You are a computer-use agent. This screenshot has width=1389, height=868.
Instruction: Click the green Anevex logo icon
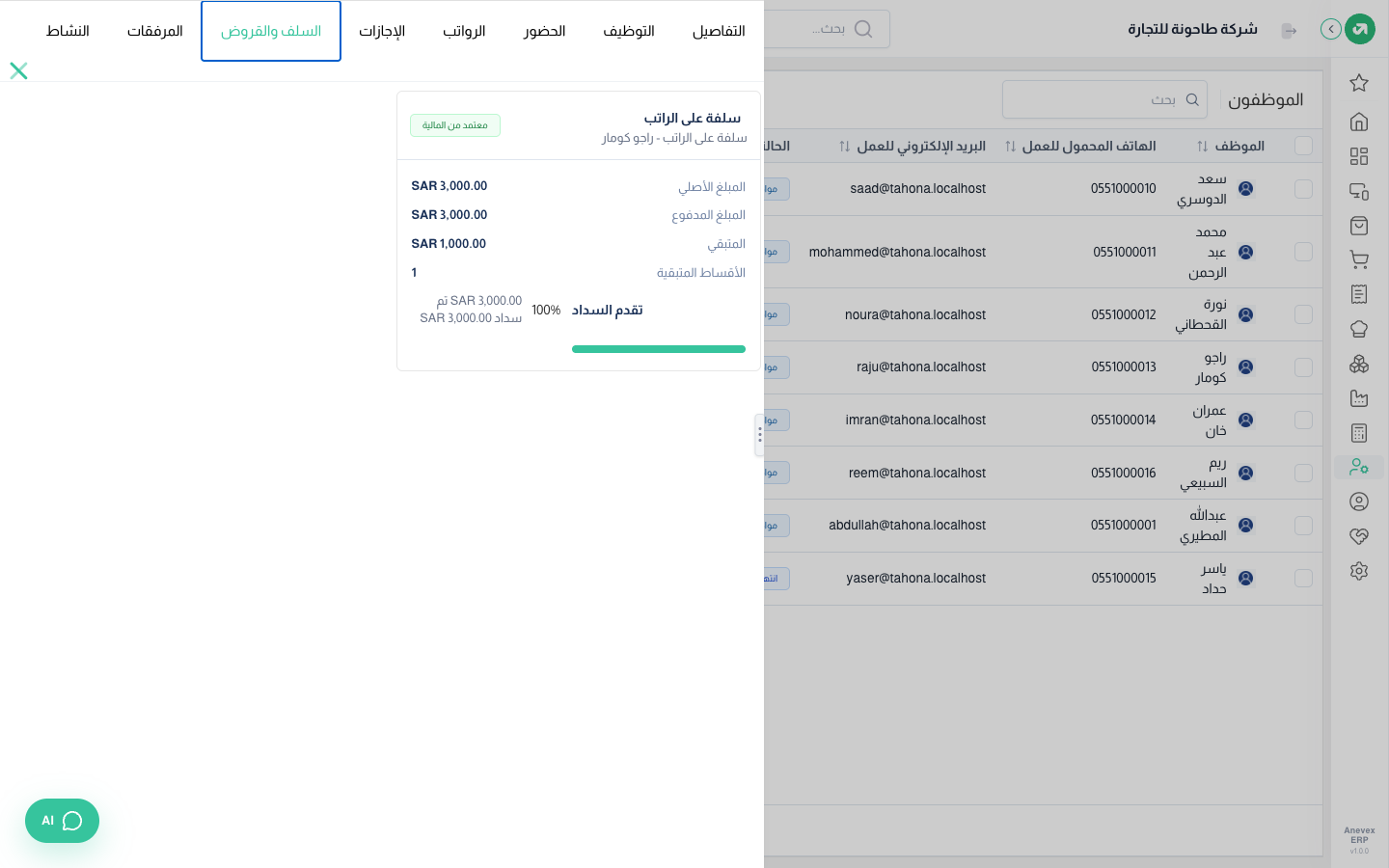1360,29
